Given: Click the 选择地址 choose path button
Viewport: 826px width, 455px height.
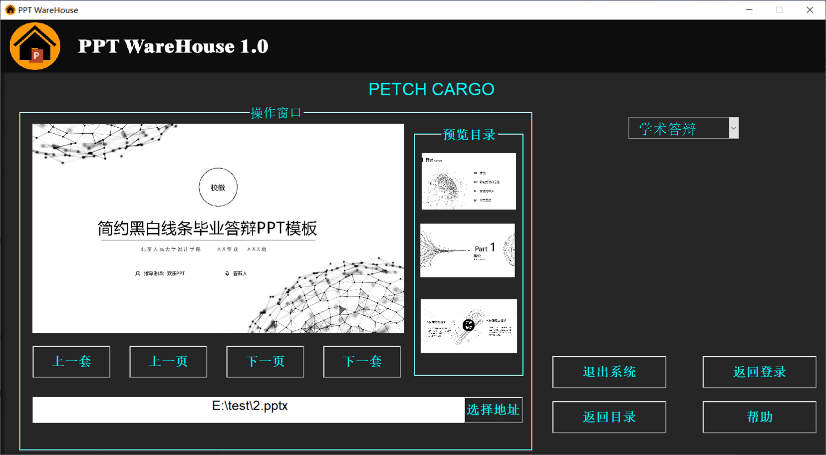Looking at the screenshot, I should click(x=493, y=409).
